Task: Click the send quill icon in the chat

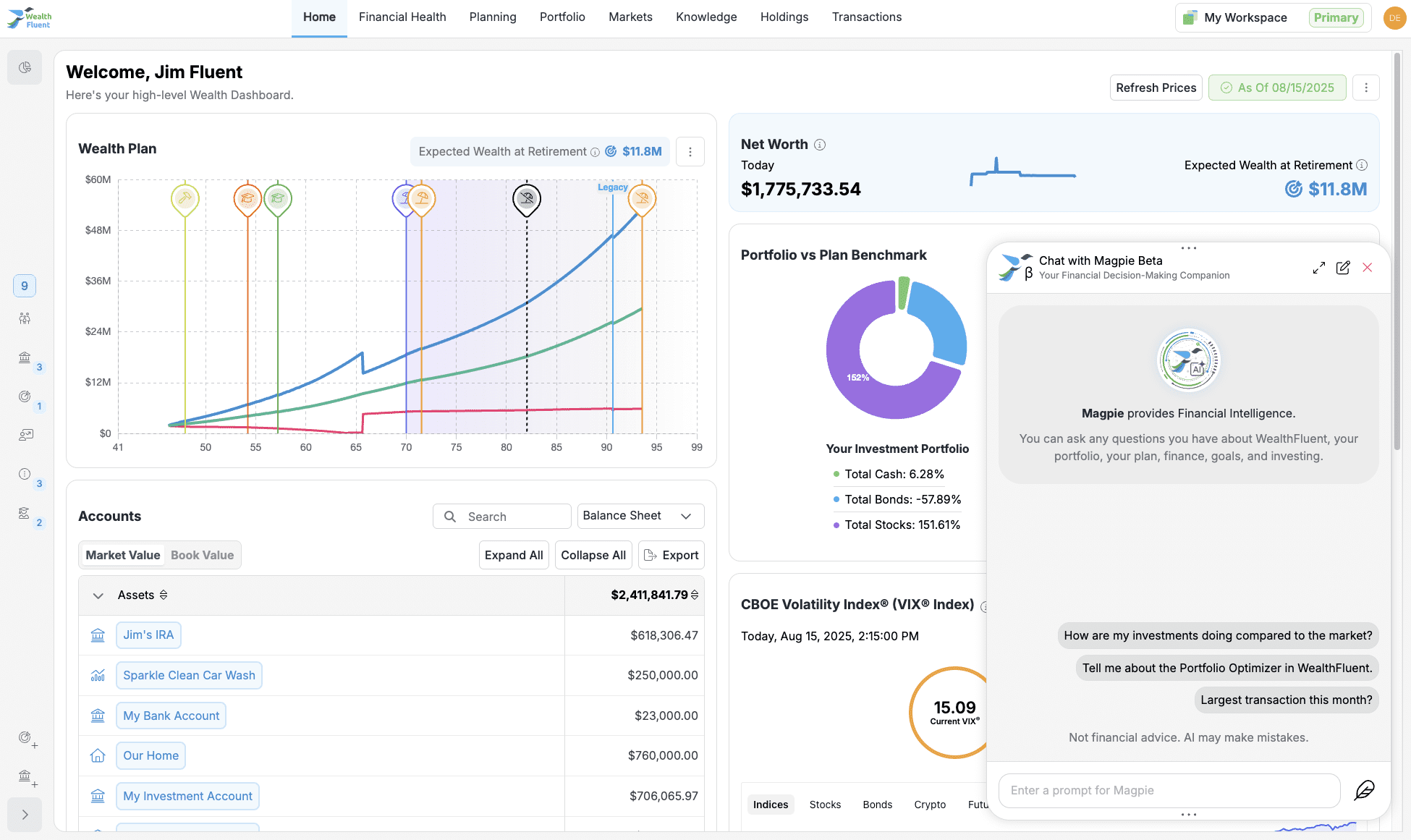Action: [1365, 790]
